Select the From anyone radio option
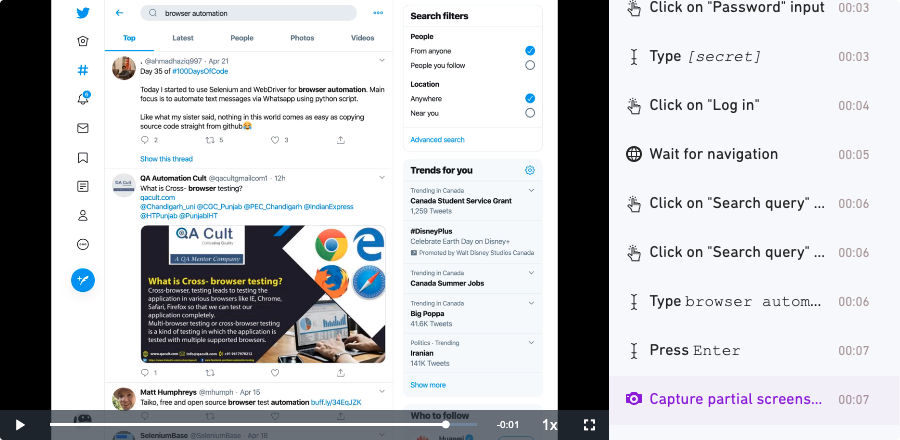Image resolution: width=900 pixels, height=440 pixels. [x=530, y=50]
